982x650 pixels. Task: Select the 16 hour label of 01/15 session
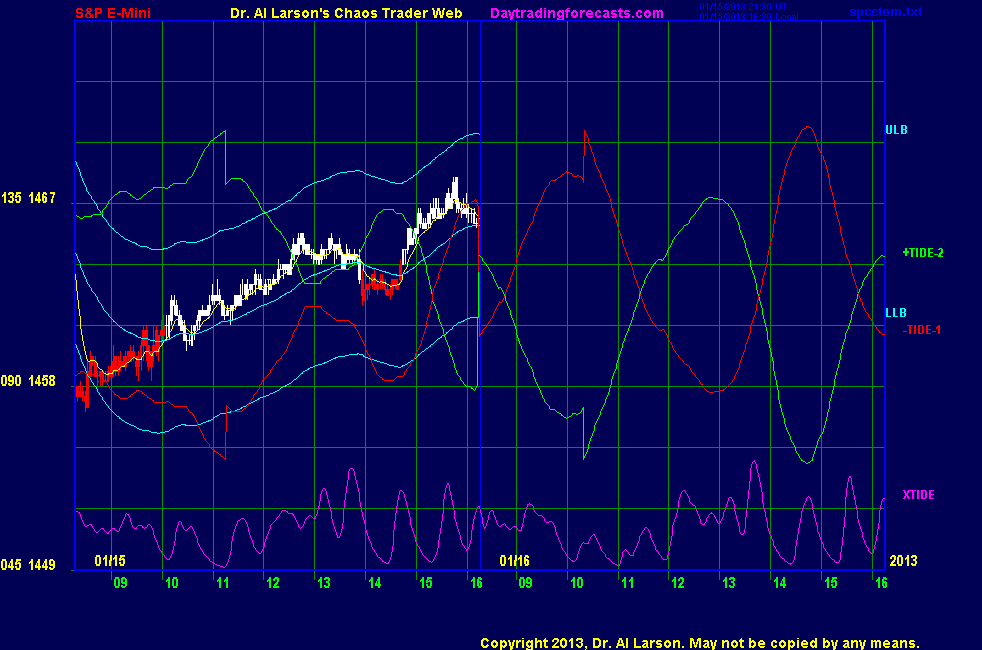476,583
